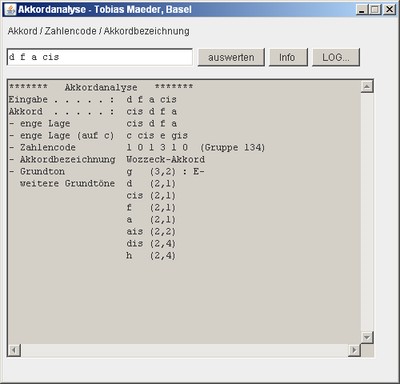The width and height of the screenshot is (400, 384).
Task: Click the 'Eingabe' output line
Action: (93, 99)
